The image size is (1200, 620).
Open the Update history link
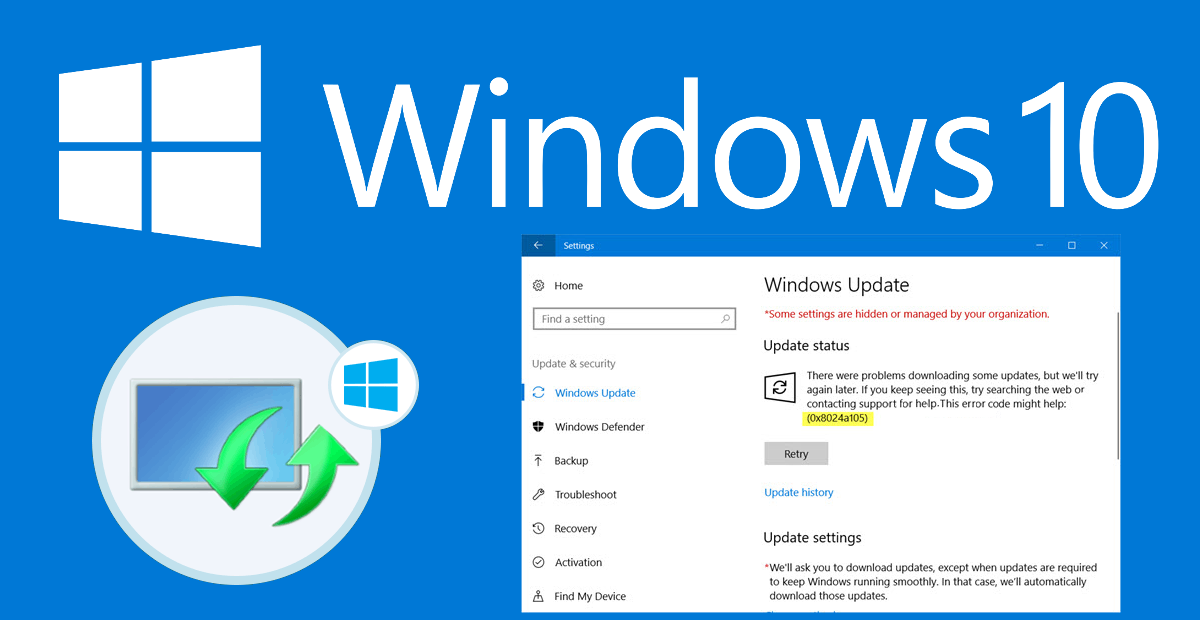[798, 492]
